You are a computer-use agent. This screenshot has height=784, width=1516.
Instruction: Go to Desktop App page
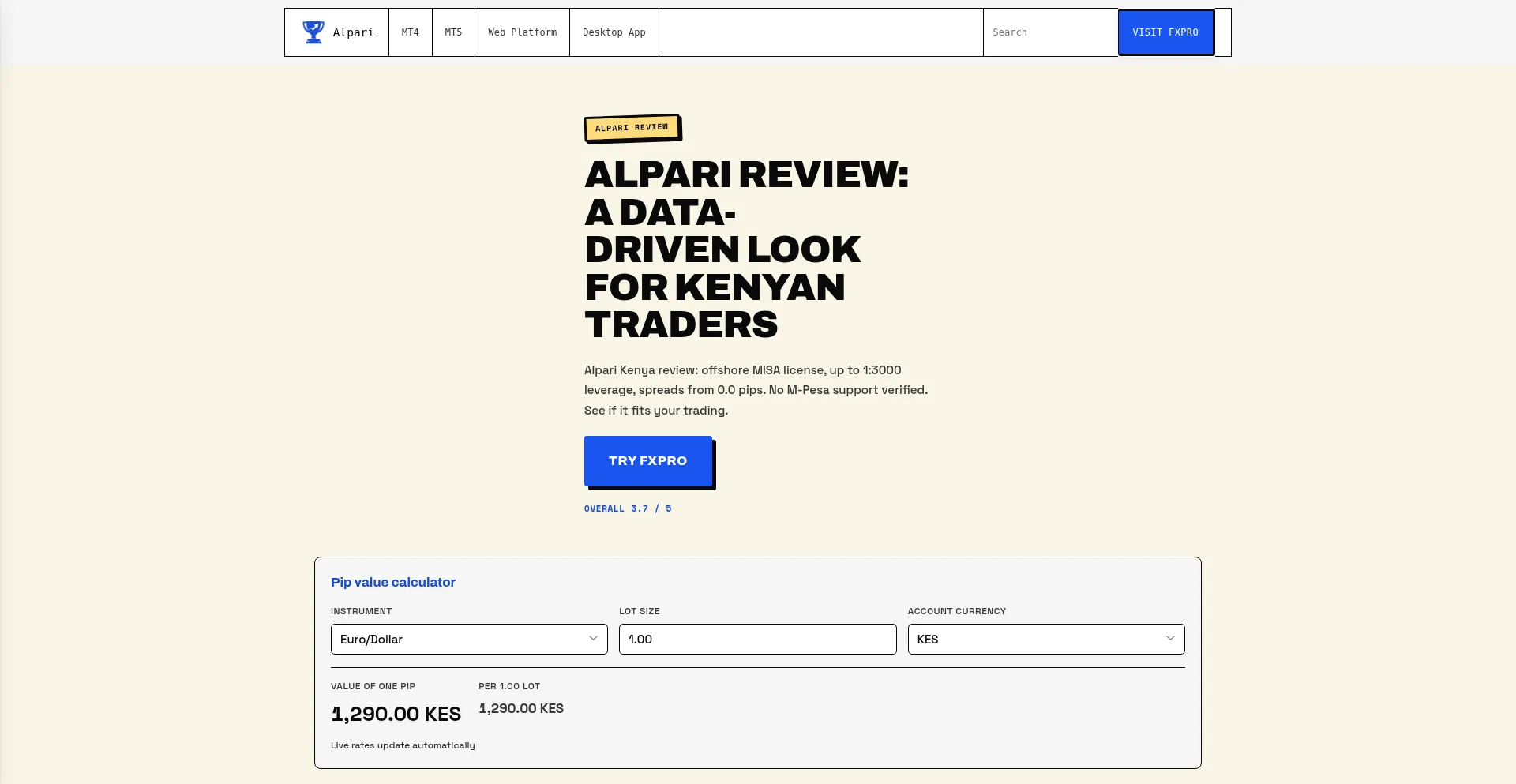click(614, 32)
